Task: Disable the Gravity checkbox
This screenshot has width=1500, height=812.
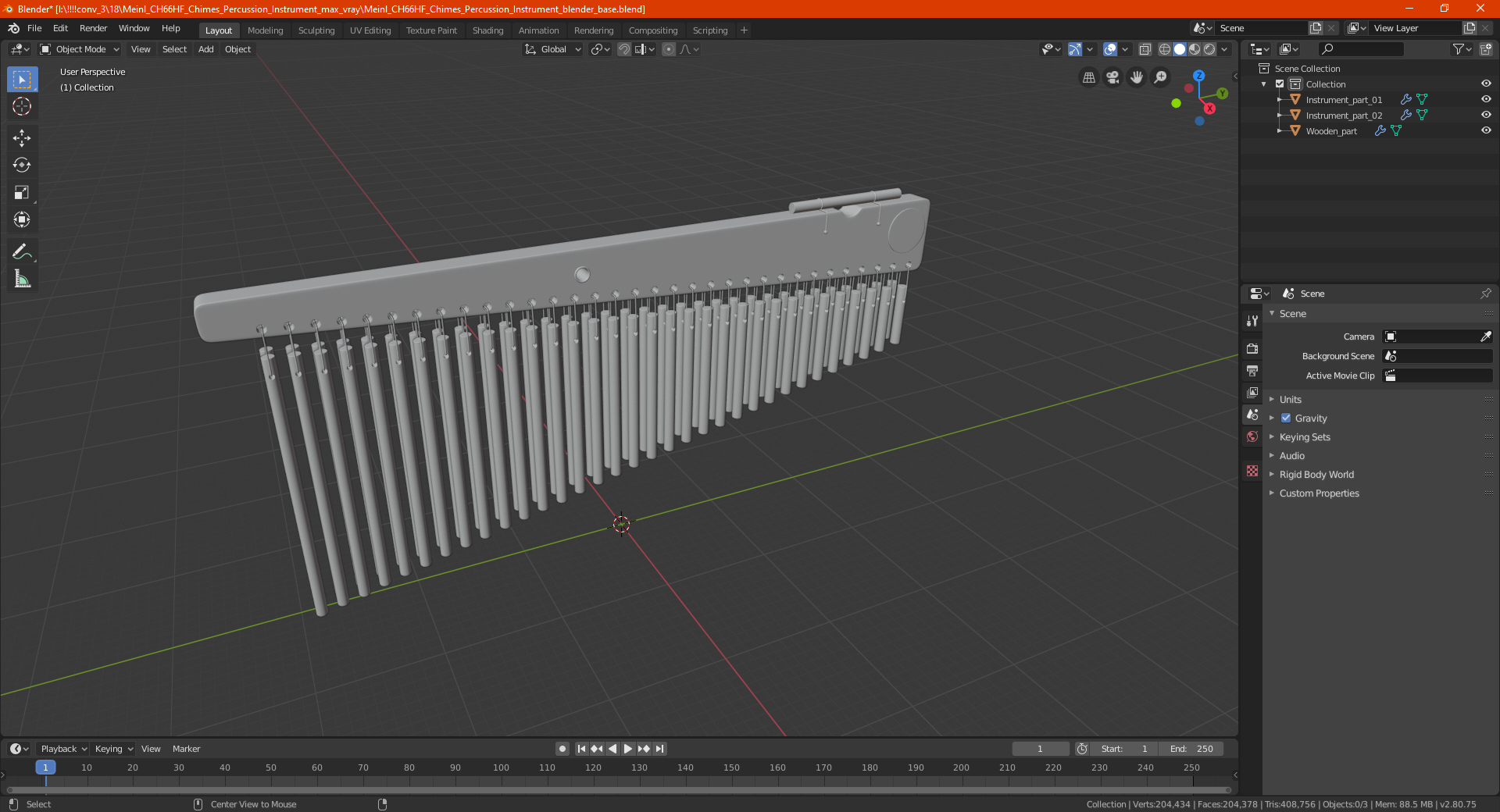Action: coord(1286,418)
